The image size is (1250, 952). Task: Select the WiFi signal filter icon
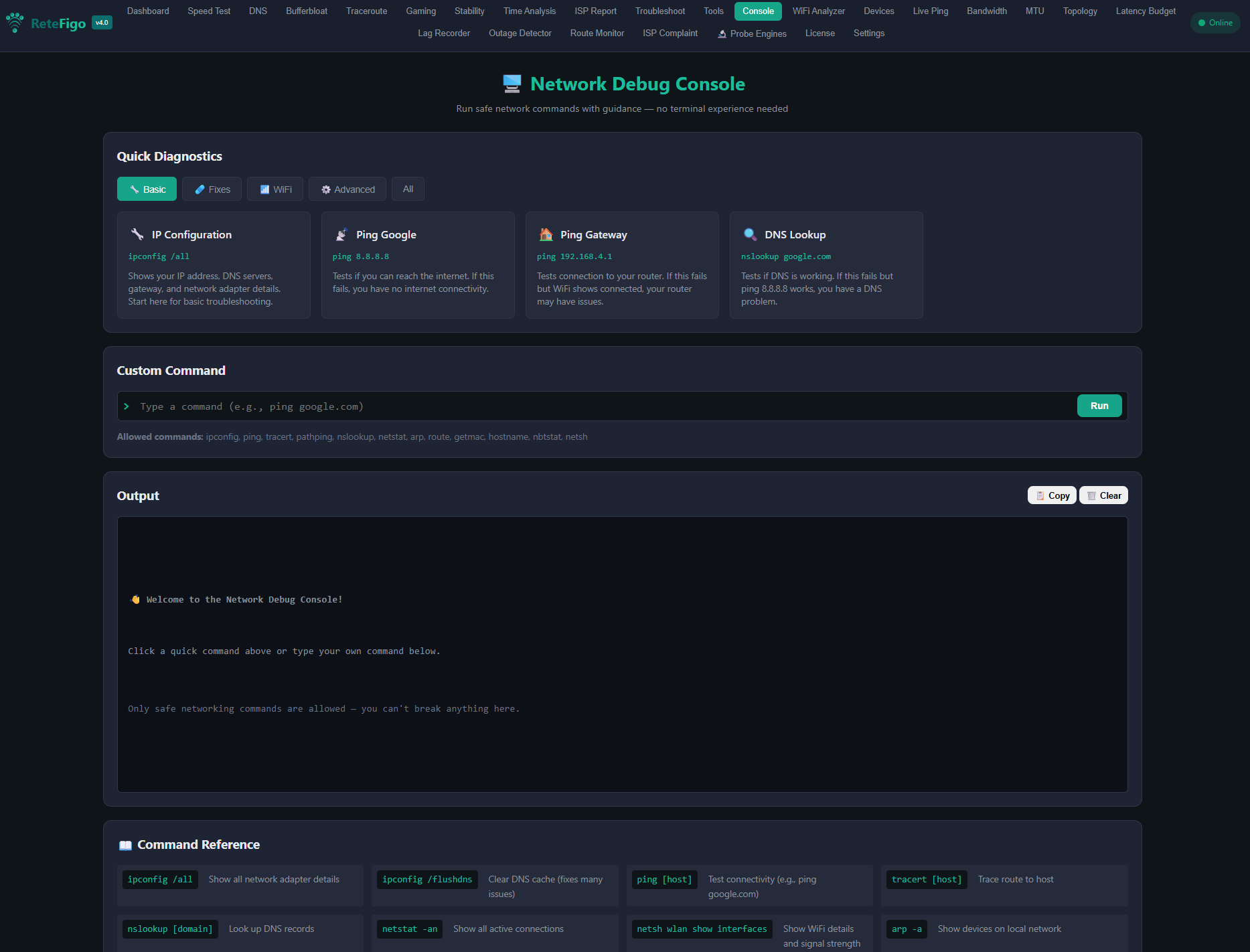(x=264, y=189)
